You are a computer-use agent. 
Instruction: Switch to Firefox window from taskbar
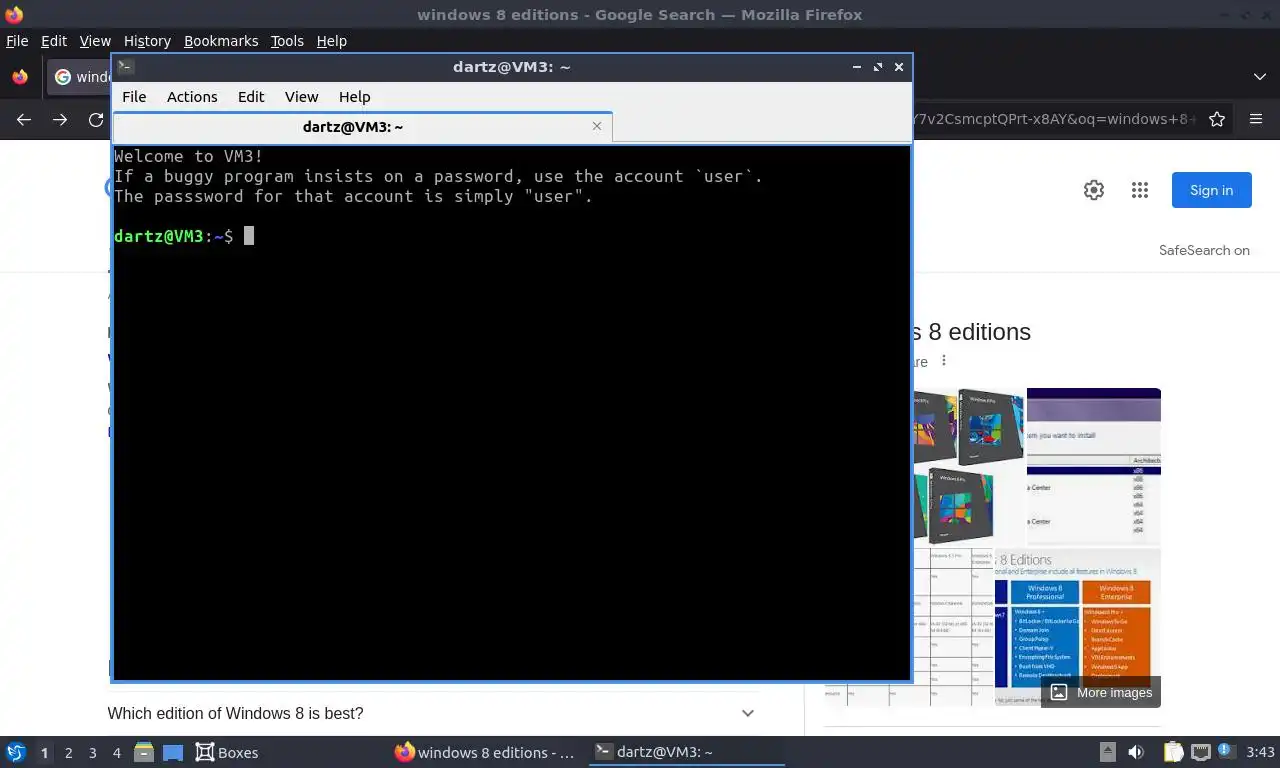tap(485, 752)
